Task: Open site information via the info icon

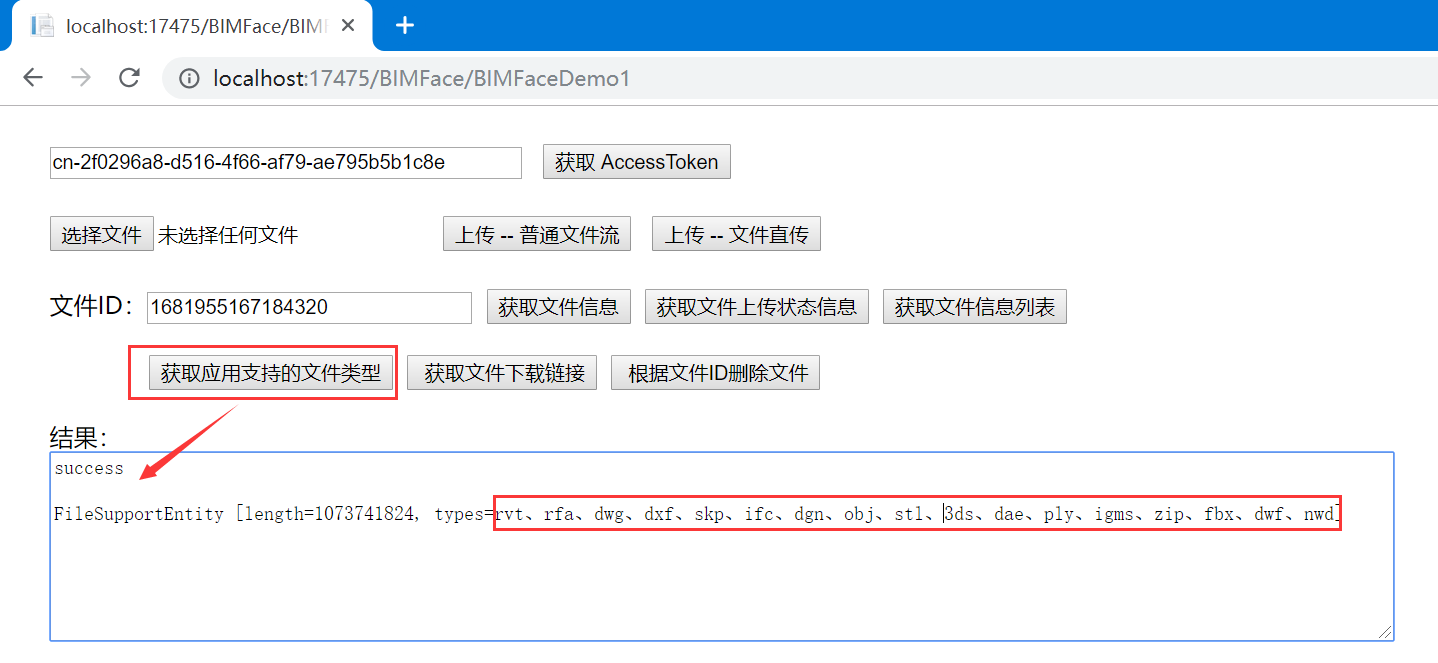Action: (x=189, y=77)
